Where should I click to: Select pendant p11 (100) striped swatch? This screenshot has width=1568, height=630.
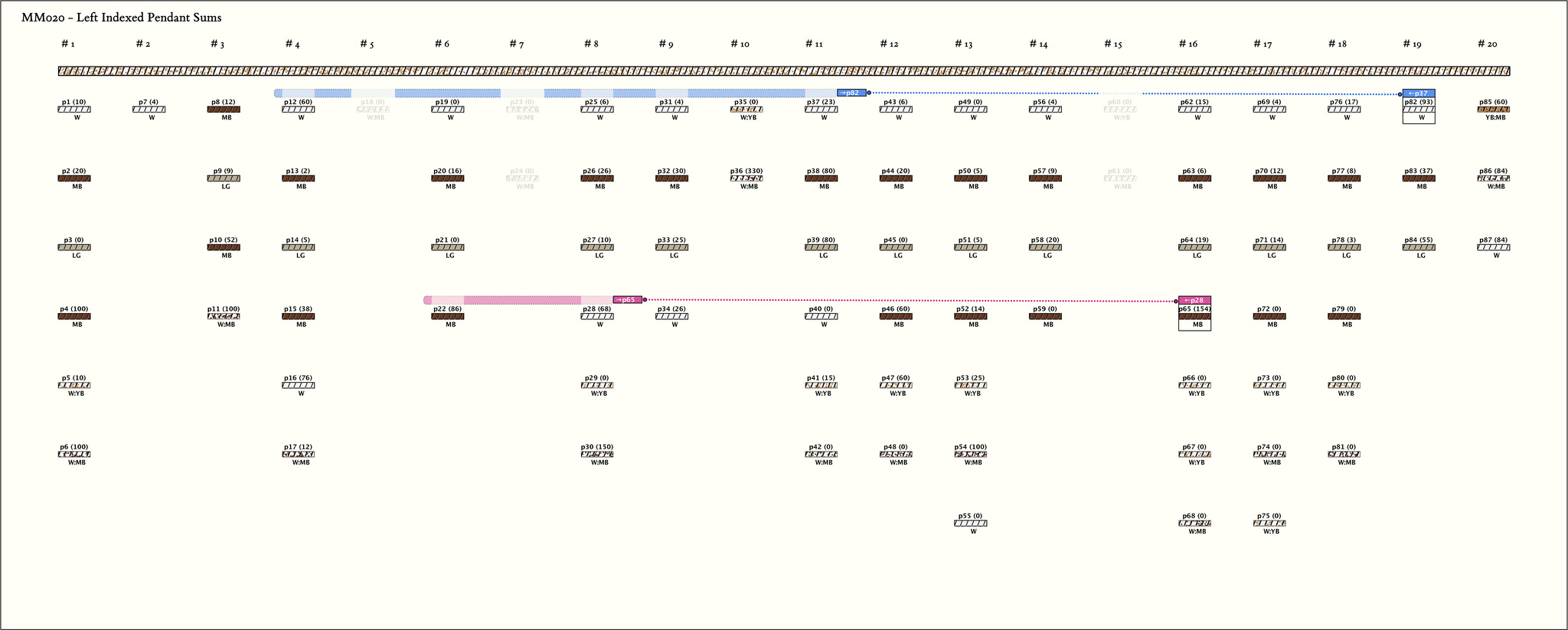click(224, 316)
